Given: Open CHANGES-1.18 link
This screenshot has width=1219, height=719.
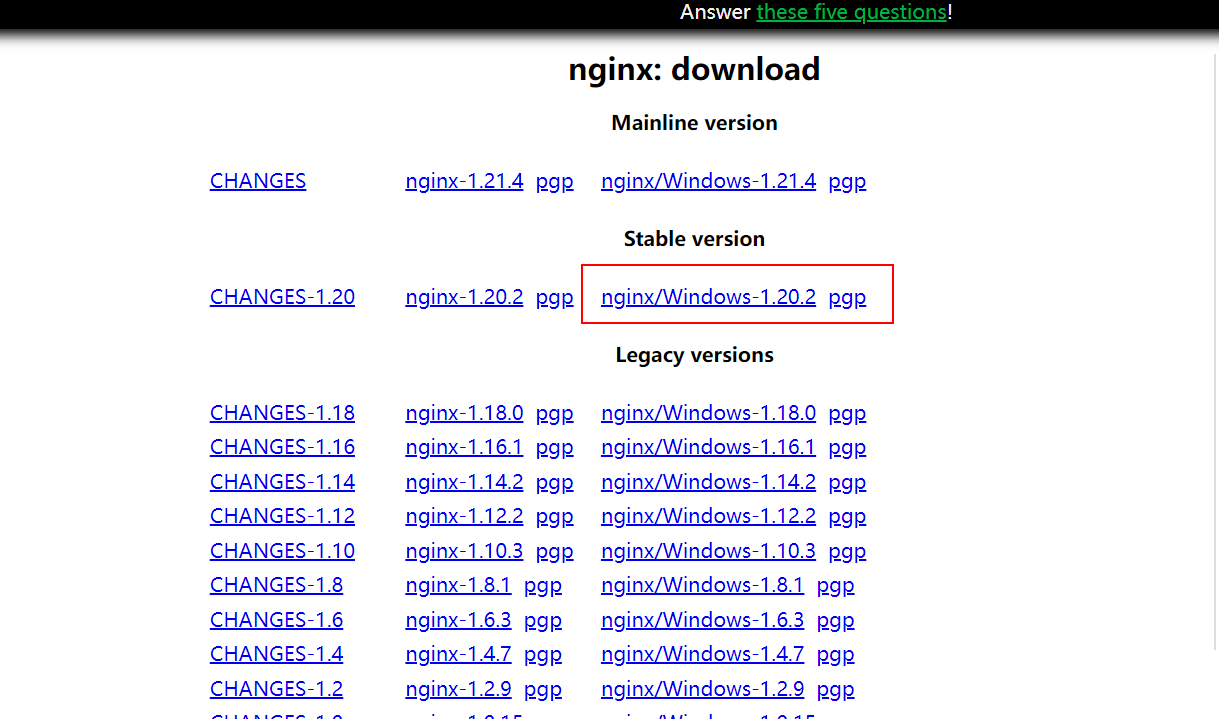Looking at the screenshot, I should pos(282,413).
